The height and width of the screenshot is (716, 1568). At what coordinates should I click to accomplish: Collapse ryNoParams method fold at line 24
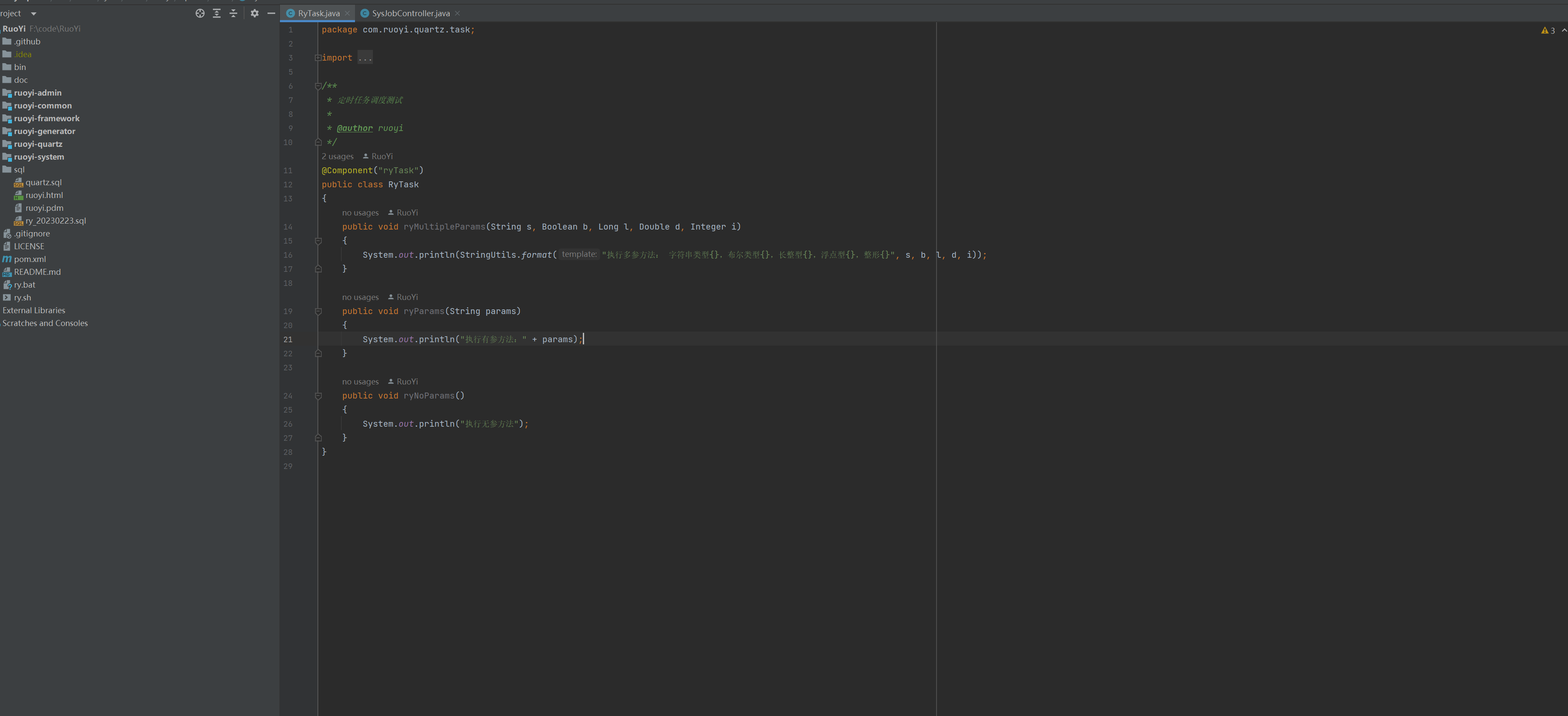click(x=318, y=396)
